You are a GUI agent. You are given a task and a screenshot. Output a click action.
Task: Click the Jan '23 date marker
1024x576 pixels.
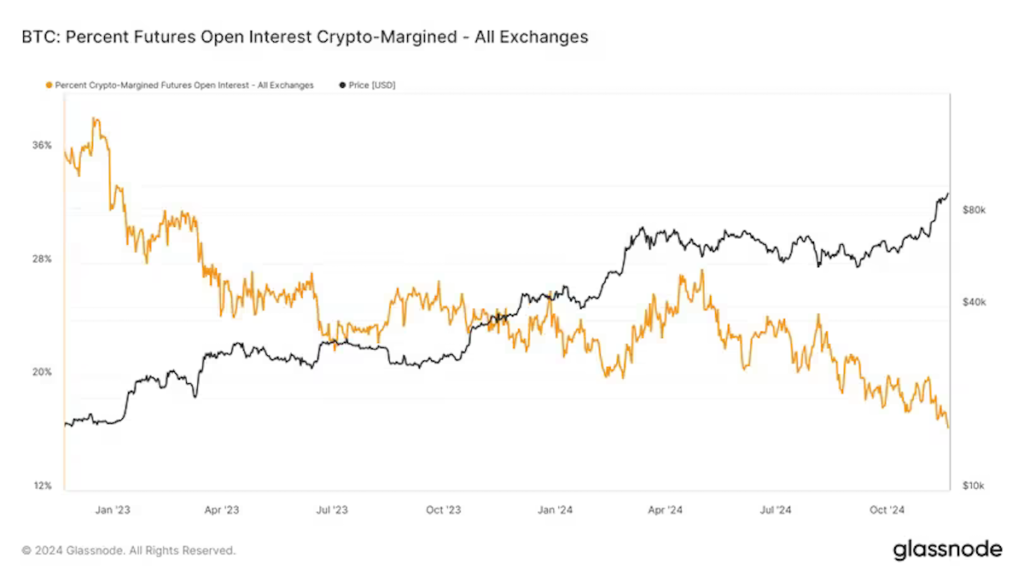(x=113, y=509)
